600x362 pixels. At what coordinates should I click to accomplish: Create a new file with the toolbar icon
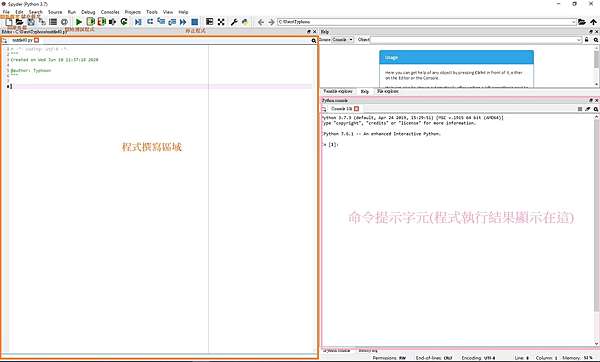(9, 22)
